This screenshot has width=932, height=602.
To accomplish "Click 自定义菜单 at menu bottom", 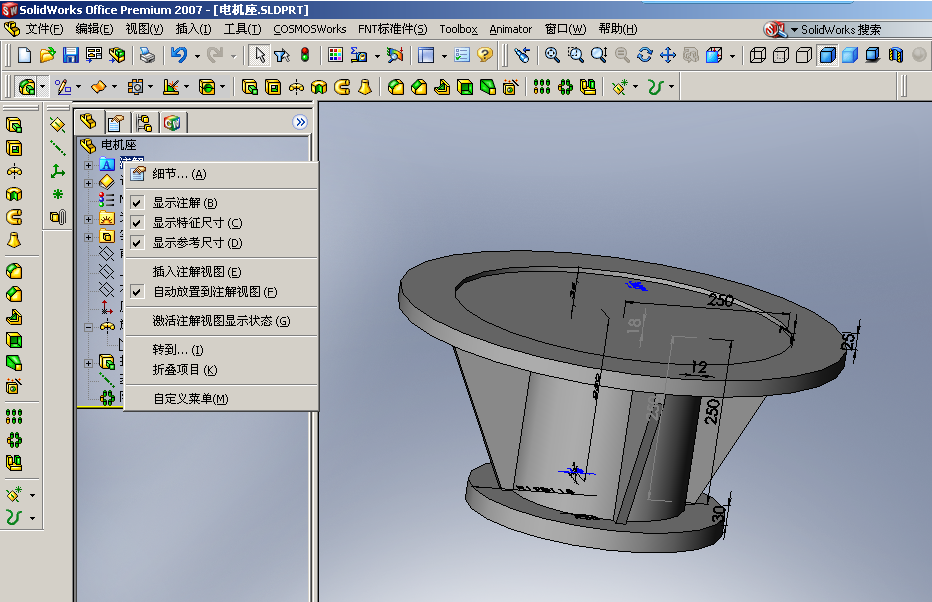I will click(190, 399).
